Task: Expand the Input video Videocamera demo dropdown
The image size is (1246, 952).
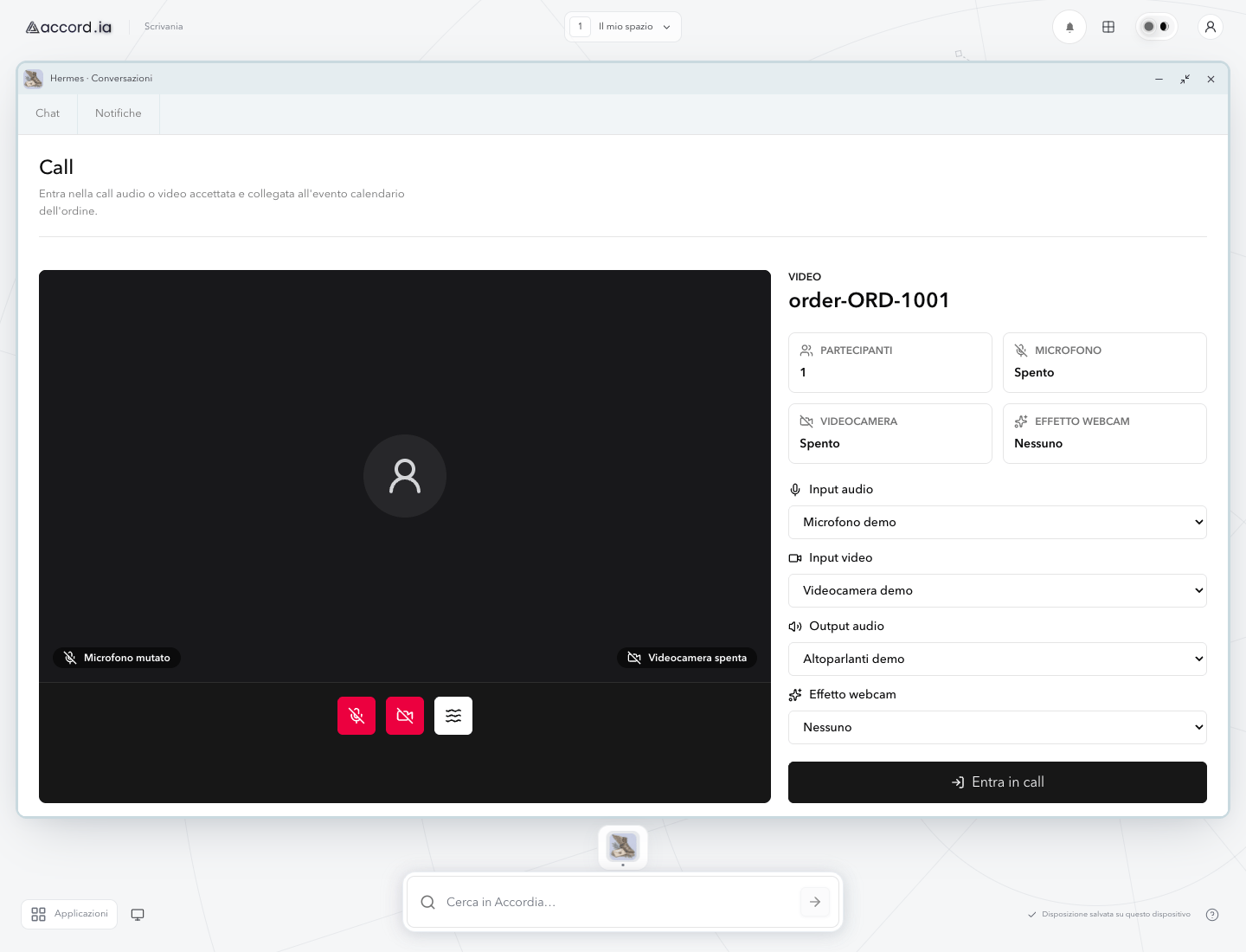Action: 998,590
